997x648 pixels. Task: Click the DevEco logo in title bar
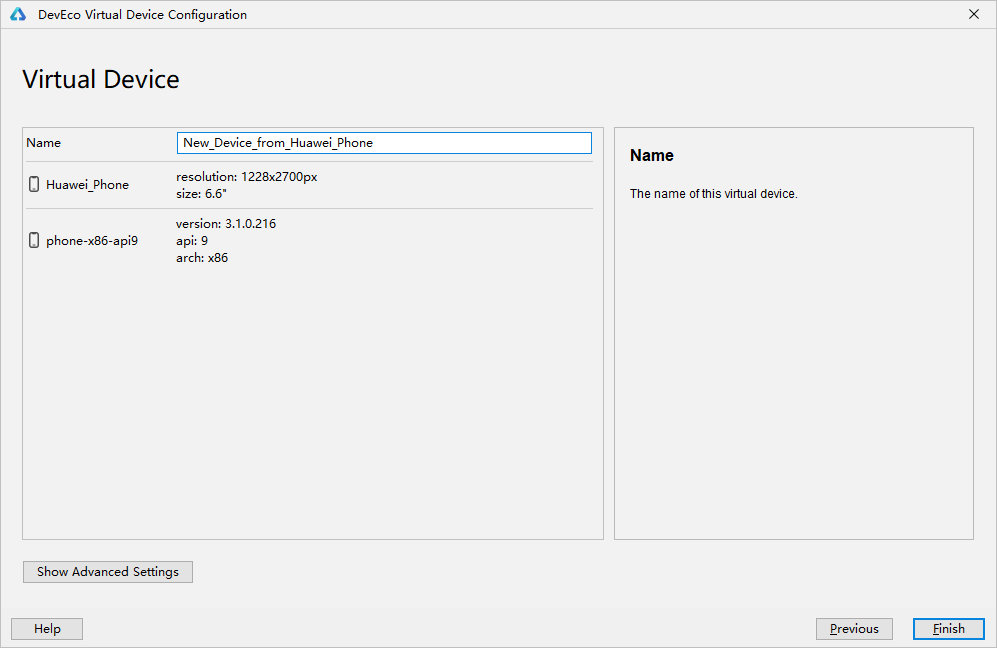(18, 14)
